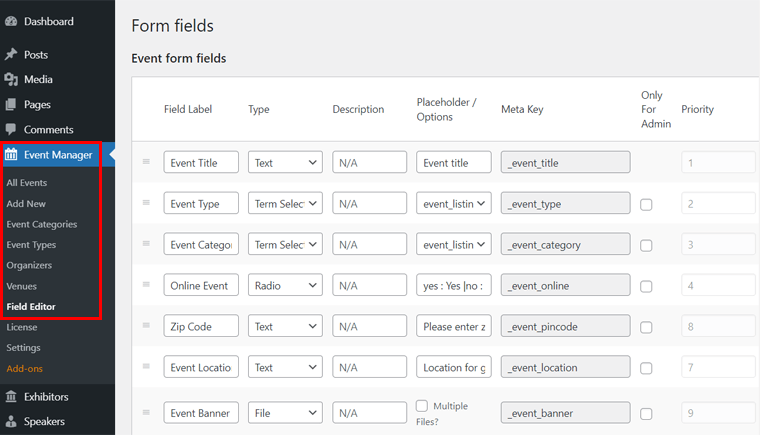Click drag handle for Zip Code row

[146, 325]
